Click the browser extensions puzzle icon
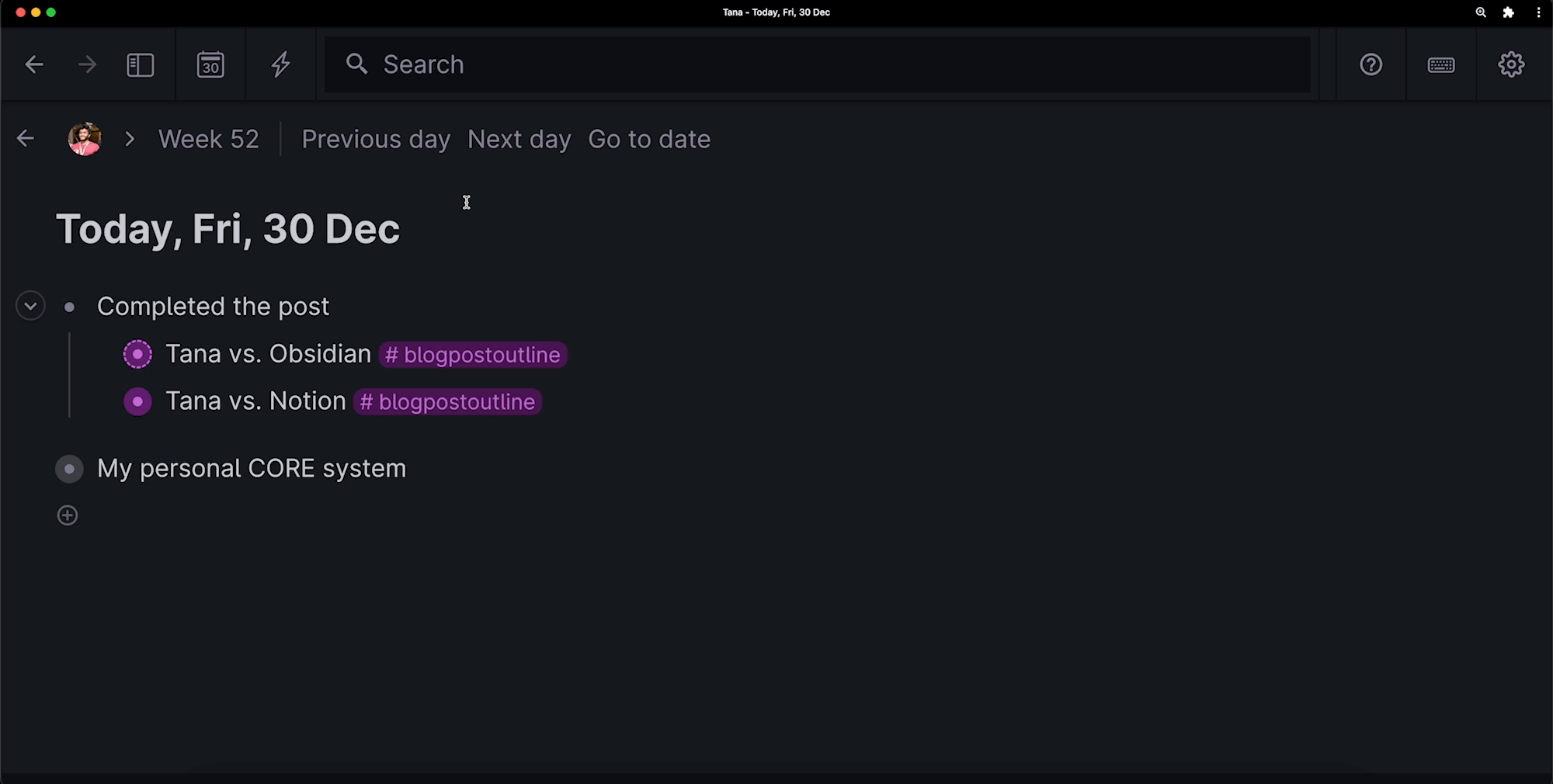The height and width of the screenshot is (784, 1553). (x=1508, y=12)
